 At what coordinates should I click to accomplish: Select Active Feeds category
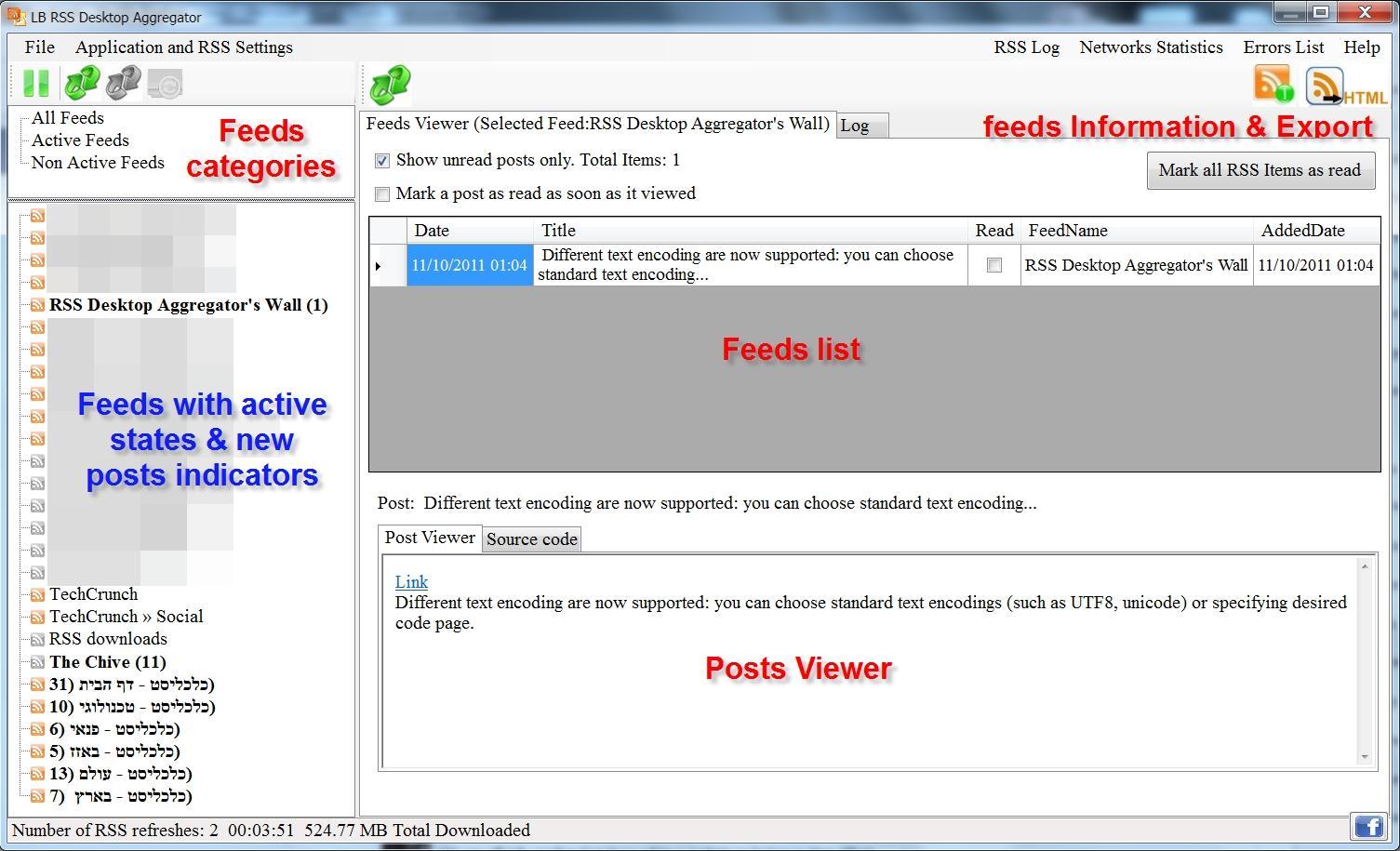tap(80, 140)
